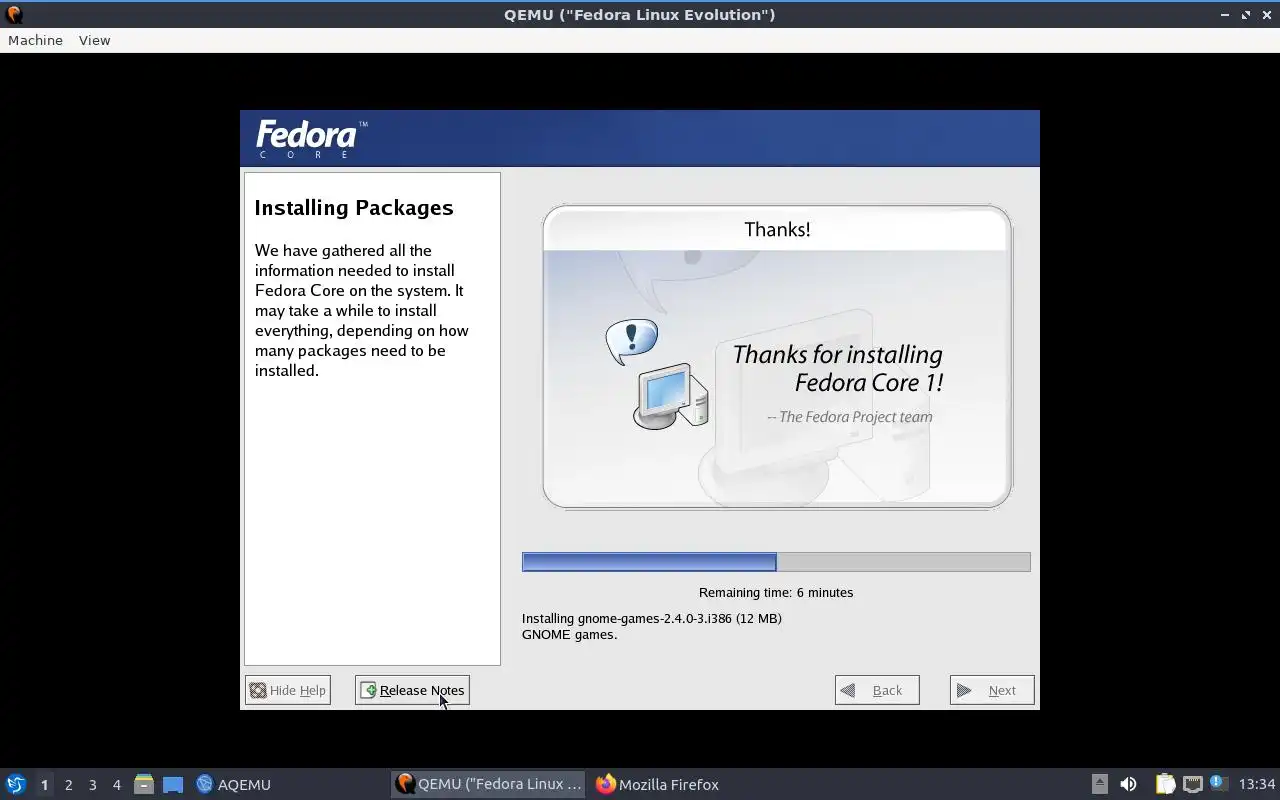Click the QEMU icon in title bar
The width and height of the screenshot is (1280, 800).
click(x=14, y=14)
